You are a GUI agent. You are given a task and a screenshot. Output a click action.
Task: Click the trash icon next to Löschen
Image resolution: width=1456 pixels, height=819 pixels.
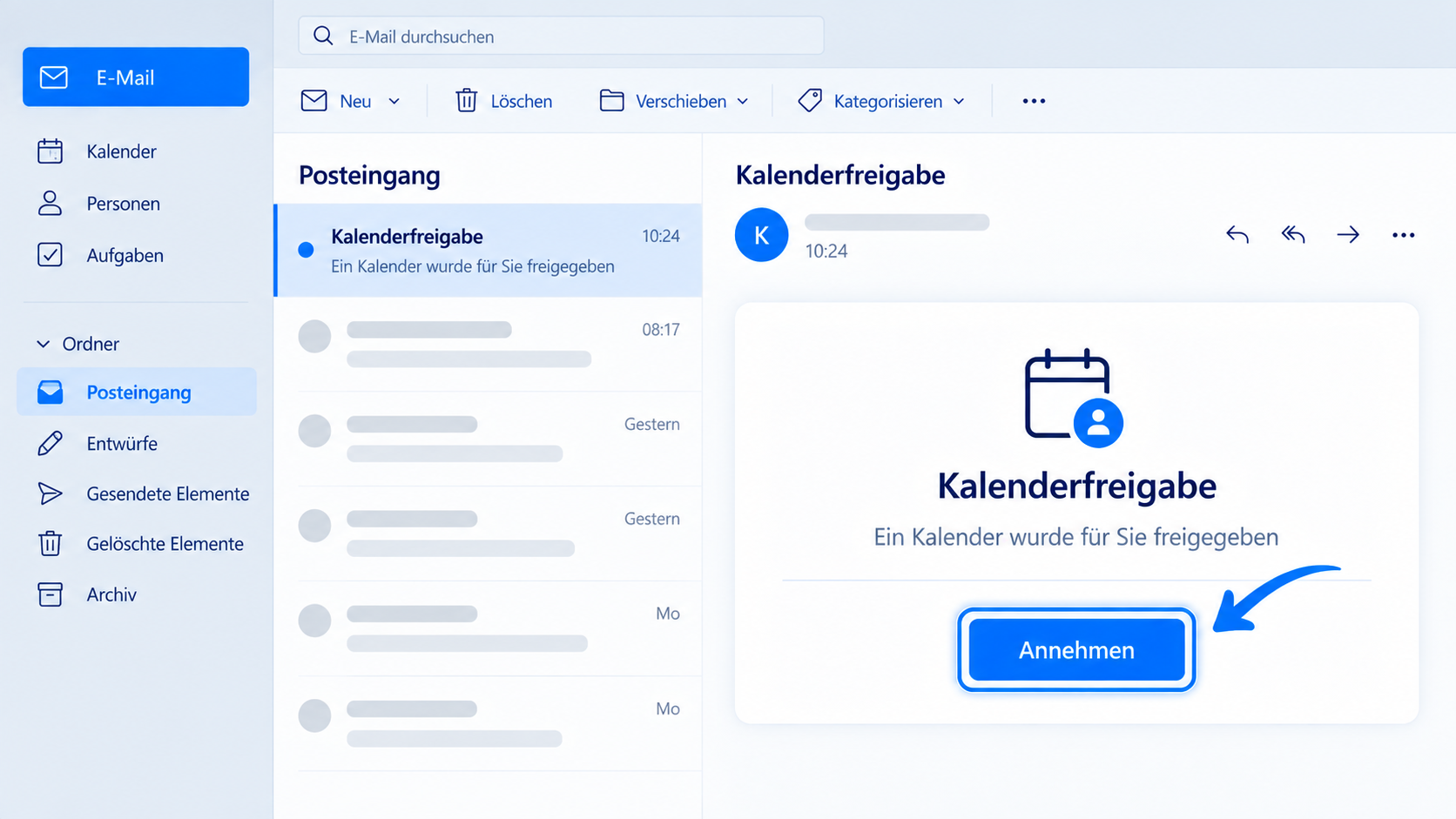467,101
